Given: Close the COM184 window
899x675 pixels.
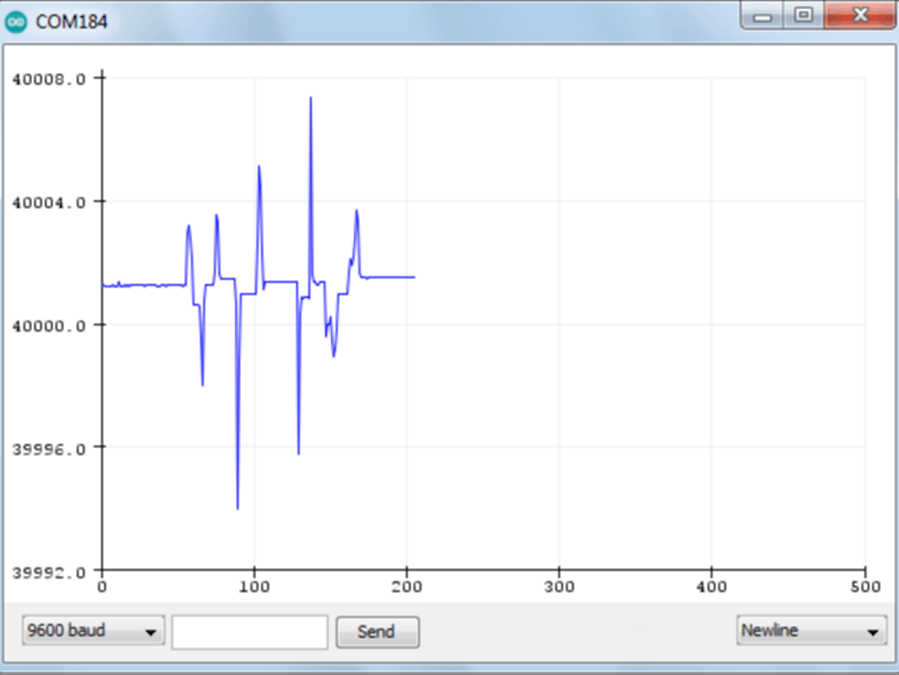Looking at the screenshot, I should 860,15.
